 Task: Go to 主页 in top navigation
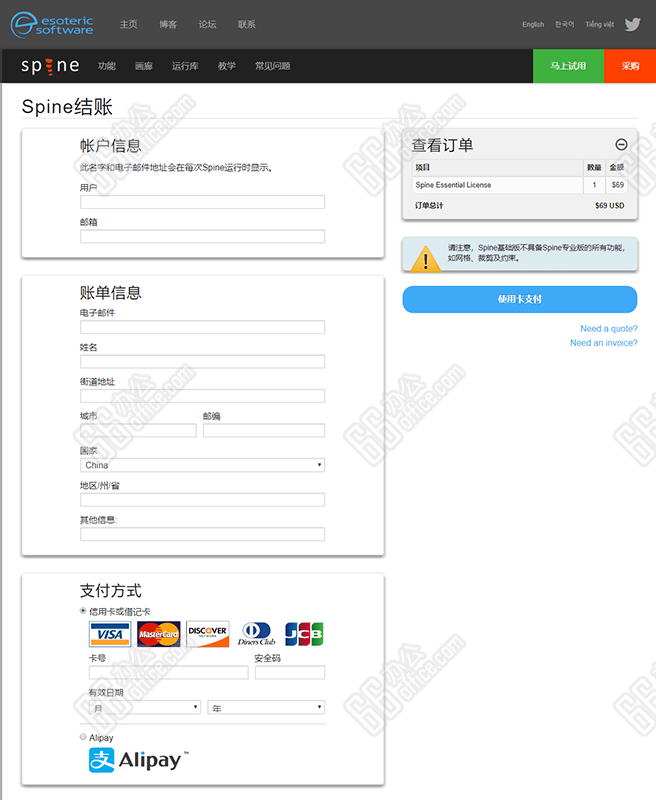tap(129, 24)
